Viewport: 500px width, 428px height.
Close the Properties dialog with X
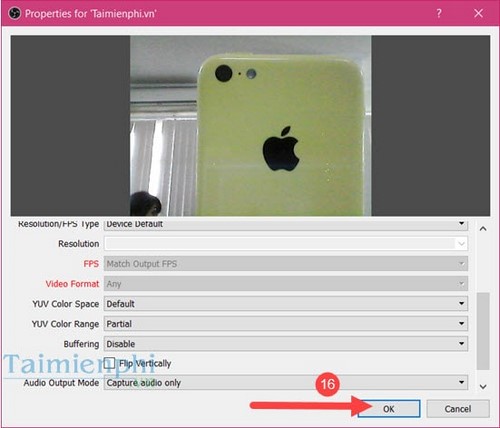[478, 13]
